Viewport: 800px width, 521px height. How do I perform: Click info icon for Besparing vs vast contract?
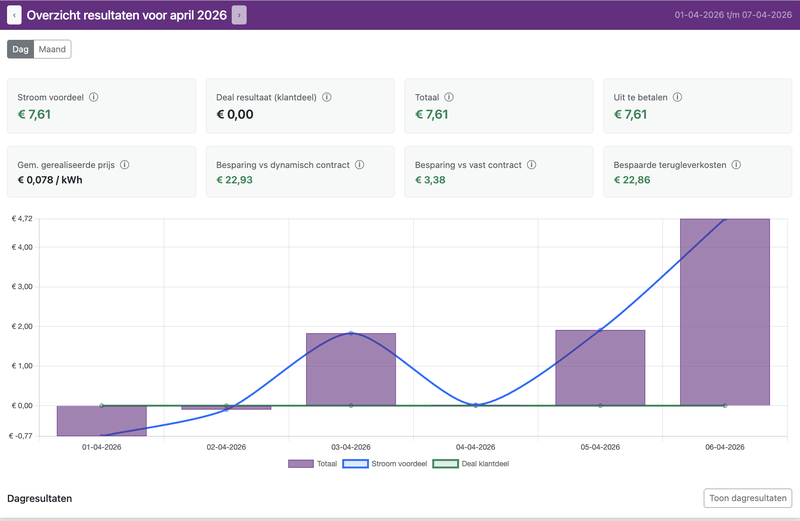click(x=531, y=164)
